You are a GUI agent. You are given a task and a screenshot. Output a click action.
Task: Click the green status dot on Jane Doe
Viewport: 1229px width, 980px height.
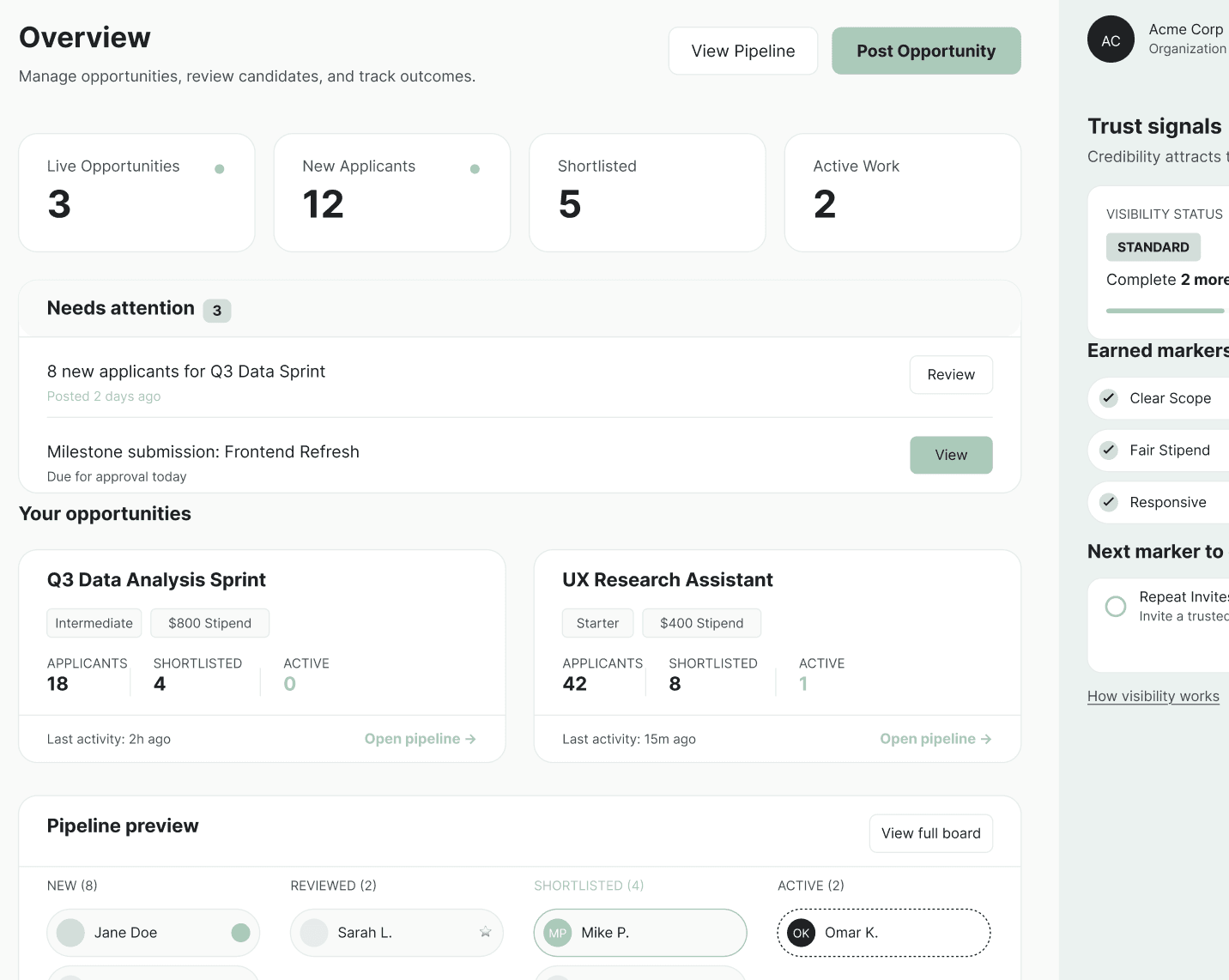[240, 933]
